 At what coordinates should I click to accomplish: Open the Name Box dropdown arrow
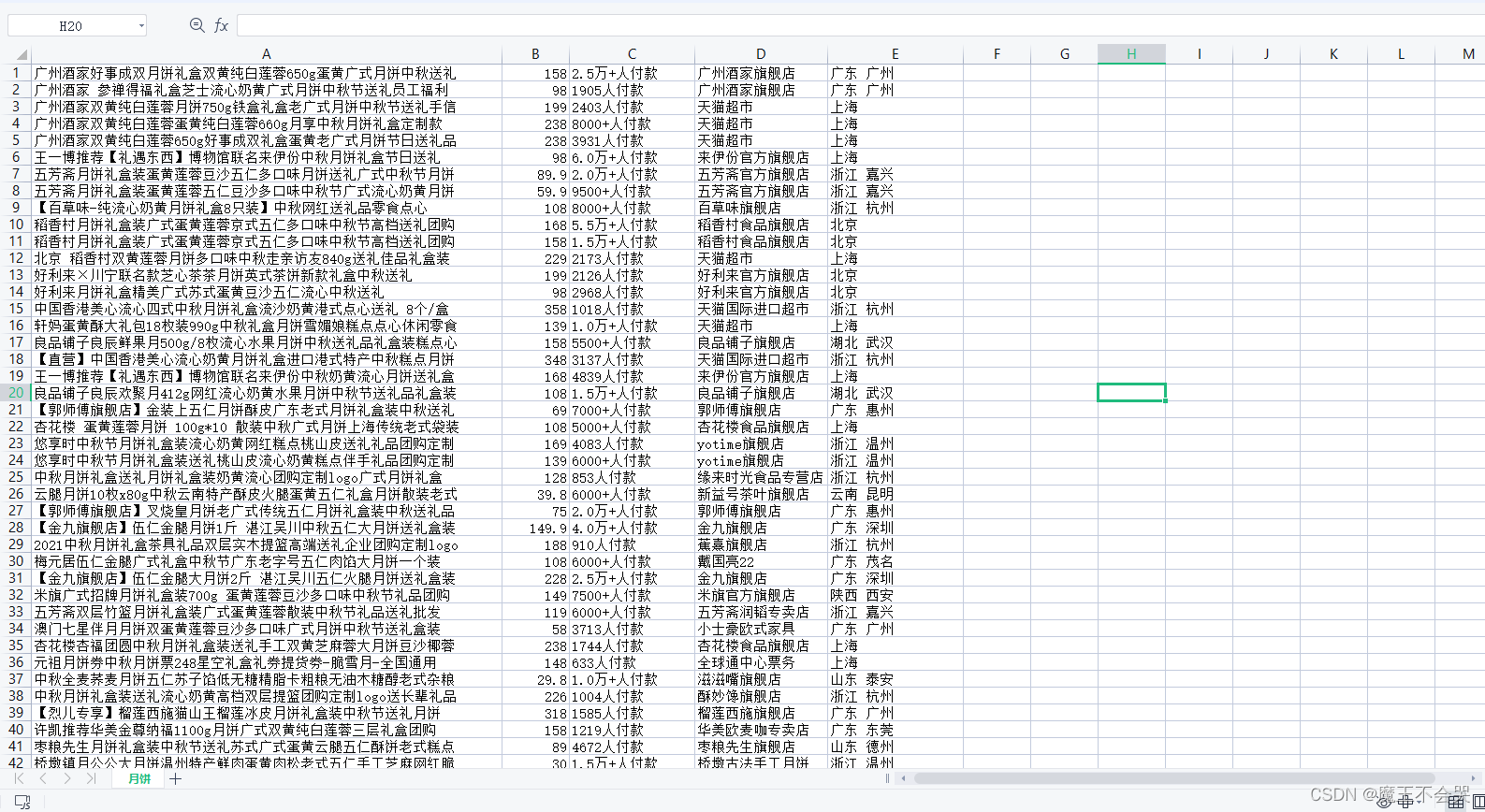click(141, 26)
